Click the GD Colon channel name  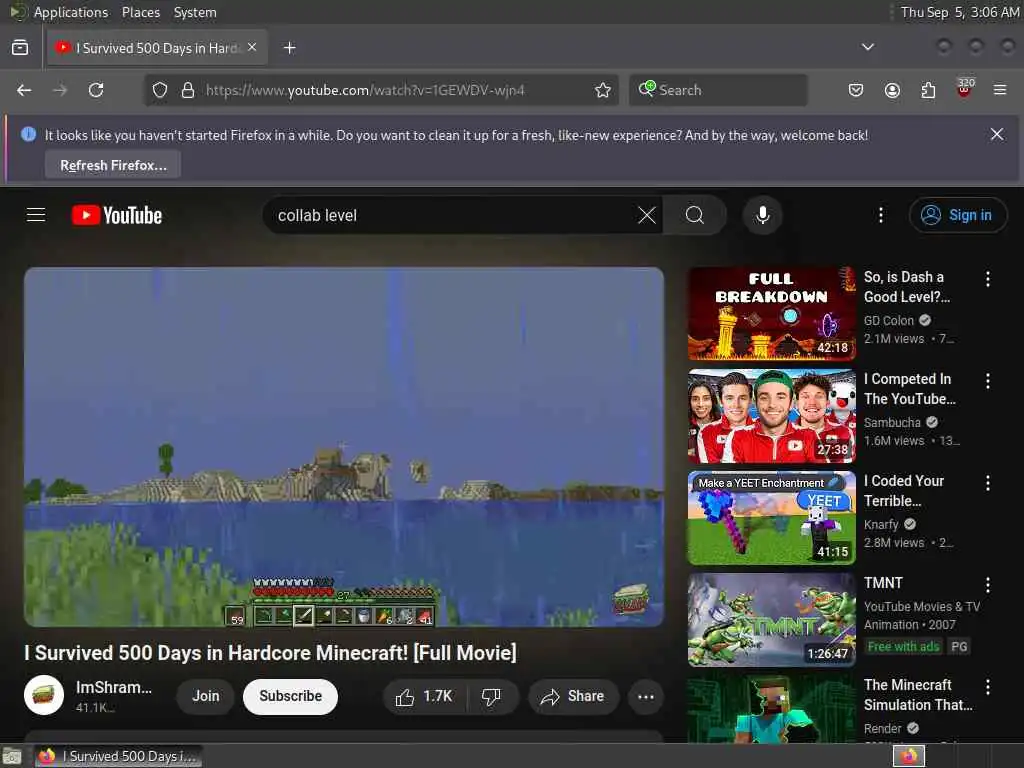889,321
